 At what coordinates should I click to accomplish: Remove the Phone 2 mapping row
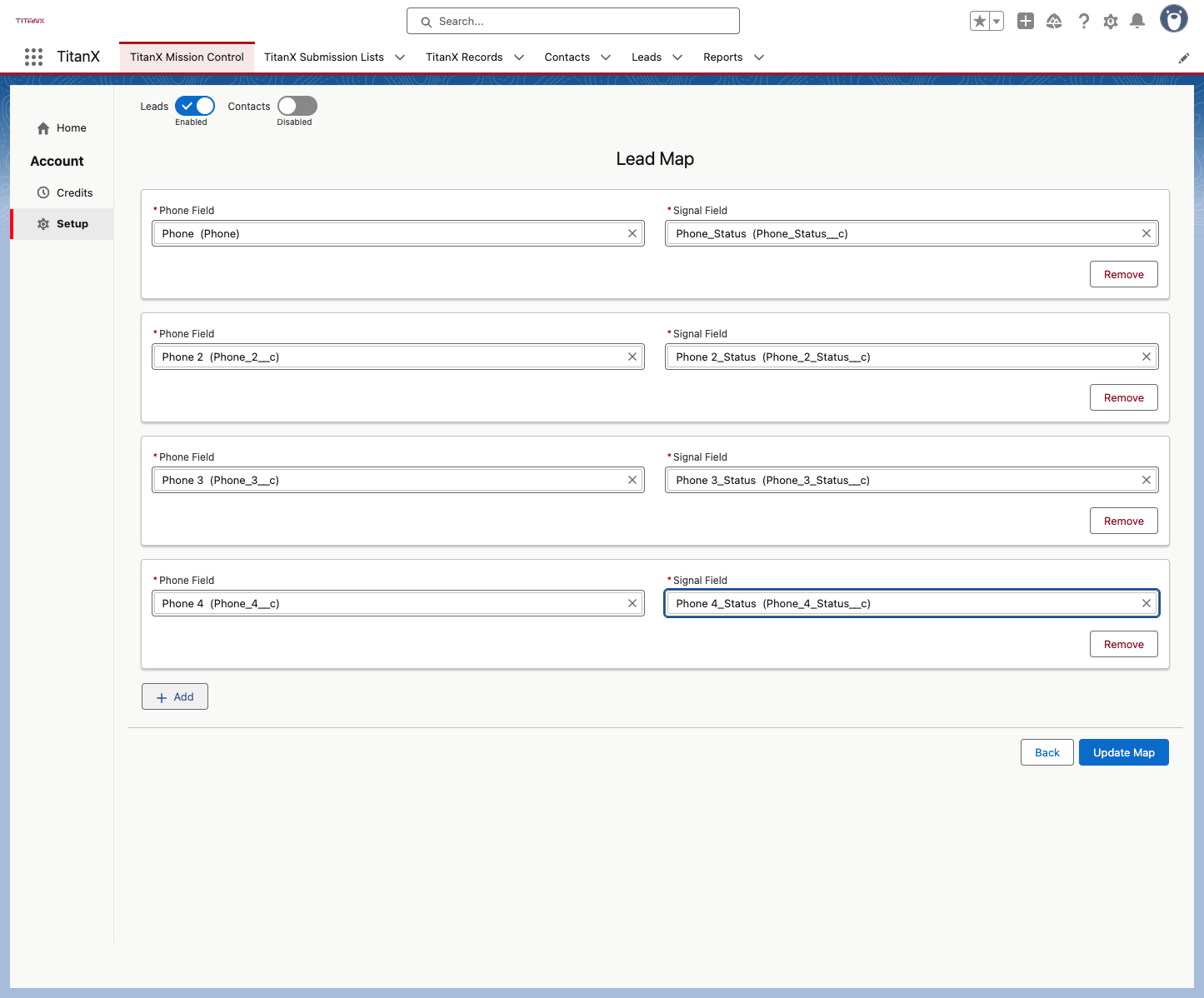coord(1124,397)
